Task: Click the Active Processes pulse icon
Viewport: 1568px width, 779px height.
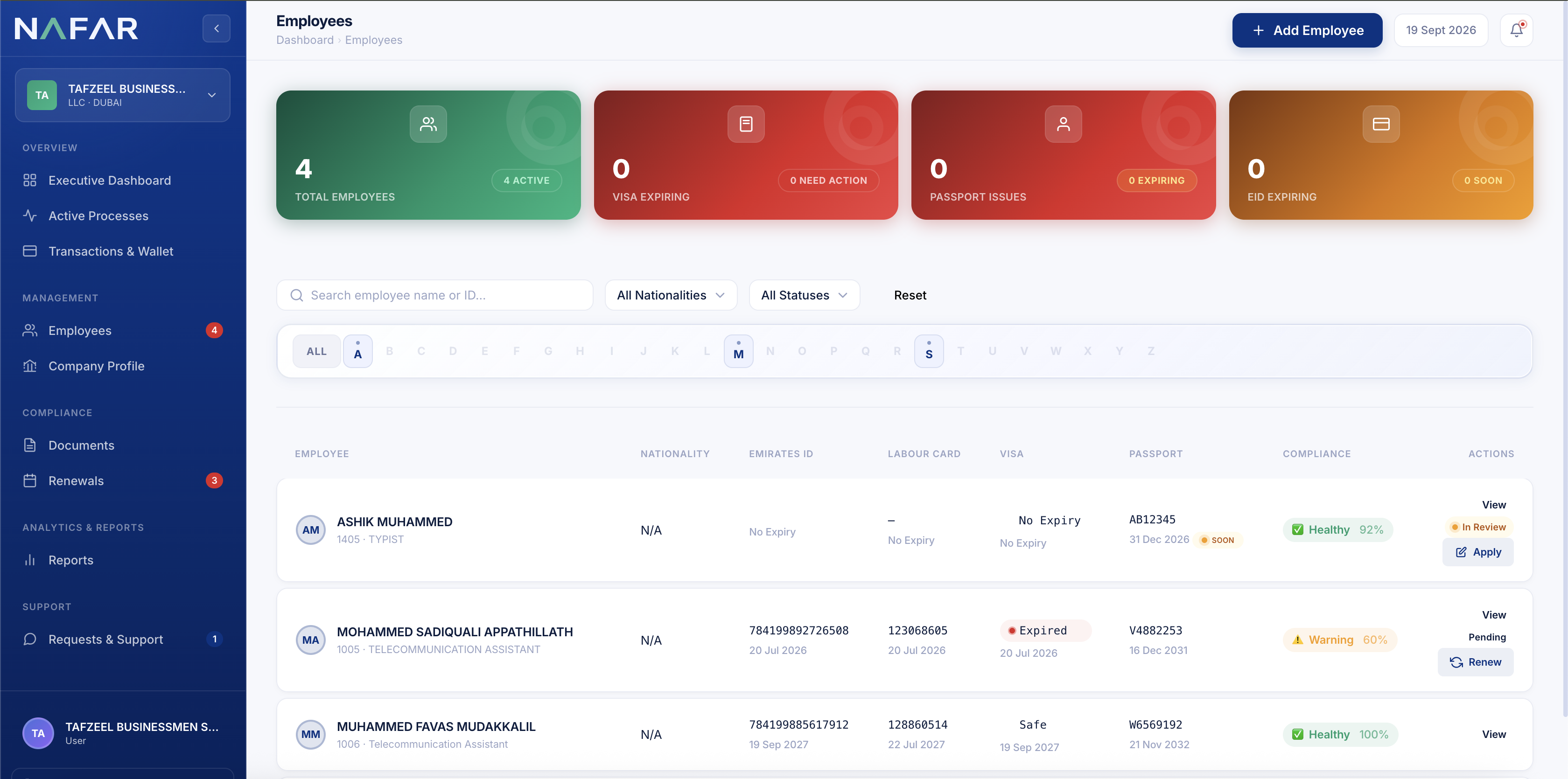Action: pyautogui.click(x=30, y=216)
